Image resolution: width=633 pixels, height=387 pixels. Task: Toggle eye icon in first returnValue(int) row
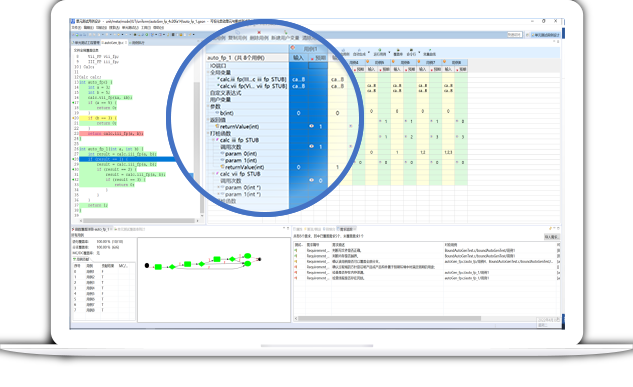point(311,126)
